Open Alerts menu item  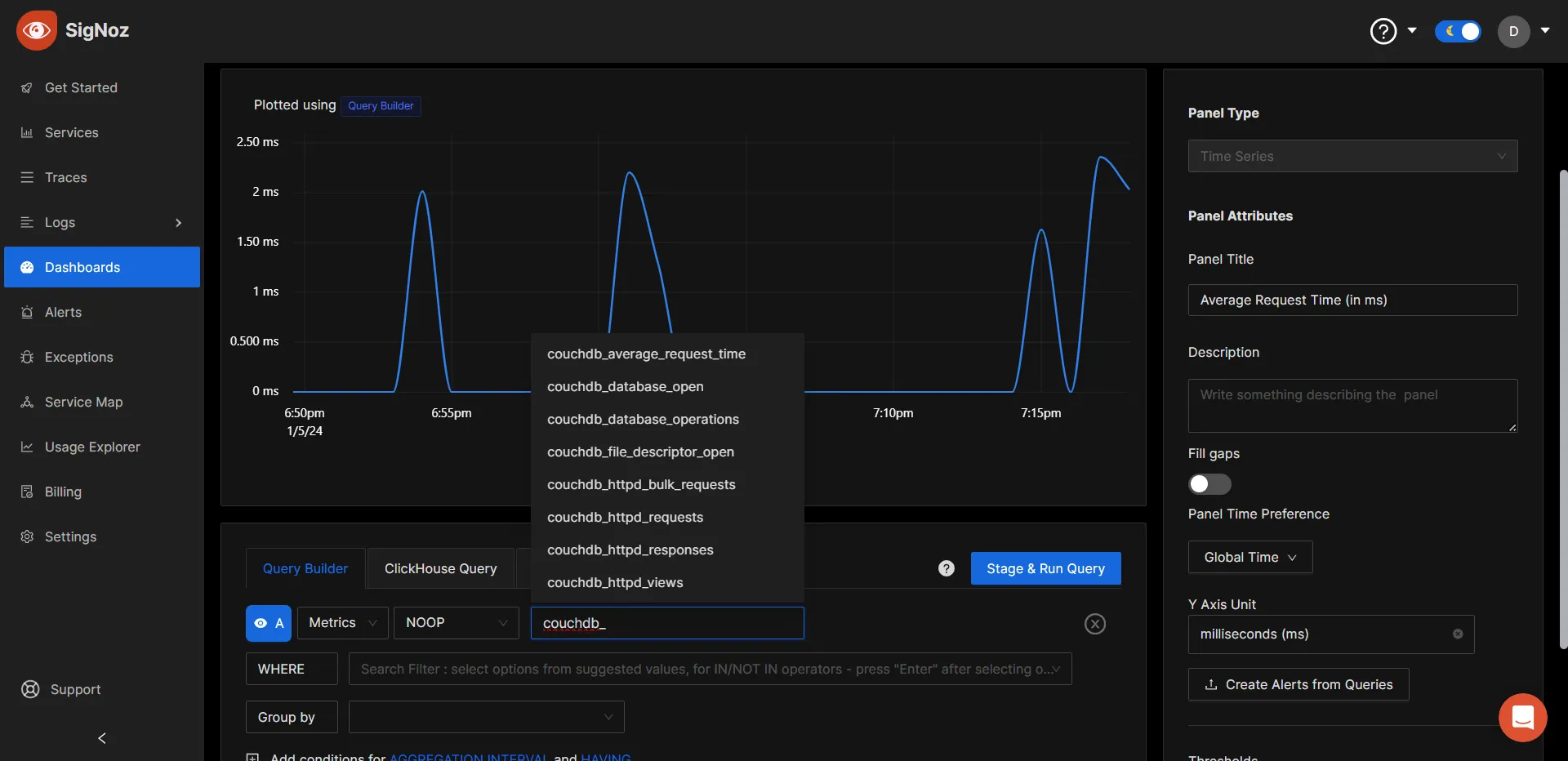pyautogui.click(x=102, y=312)
